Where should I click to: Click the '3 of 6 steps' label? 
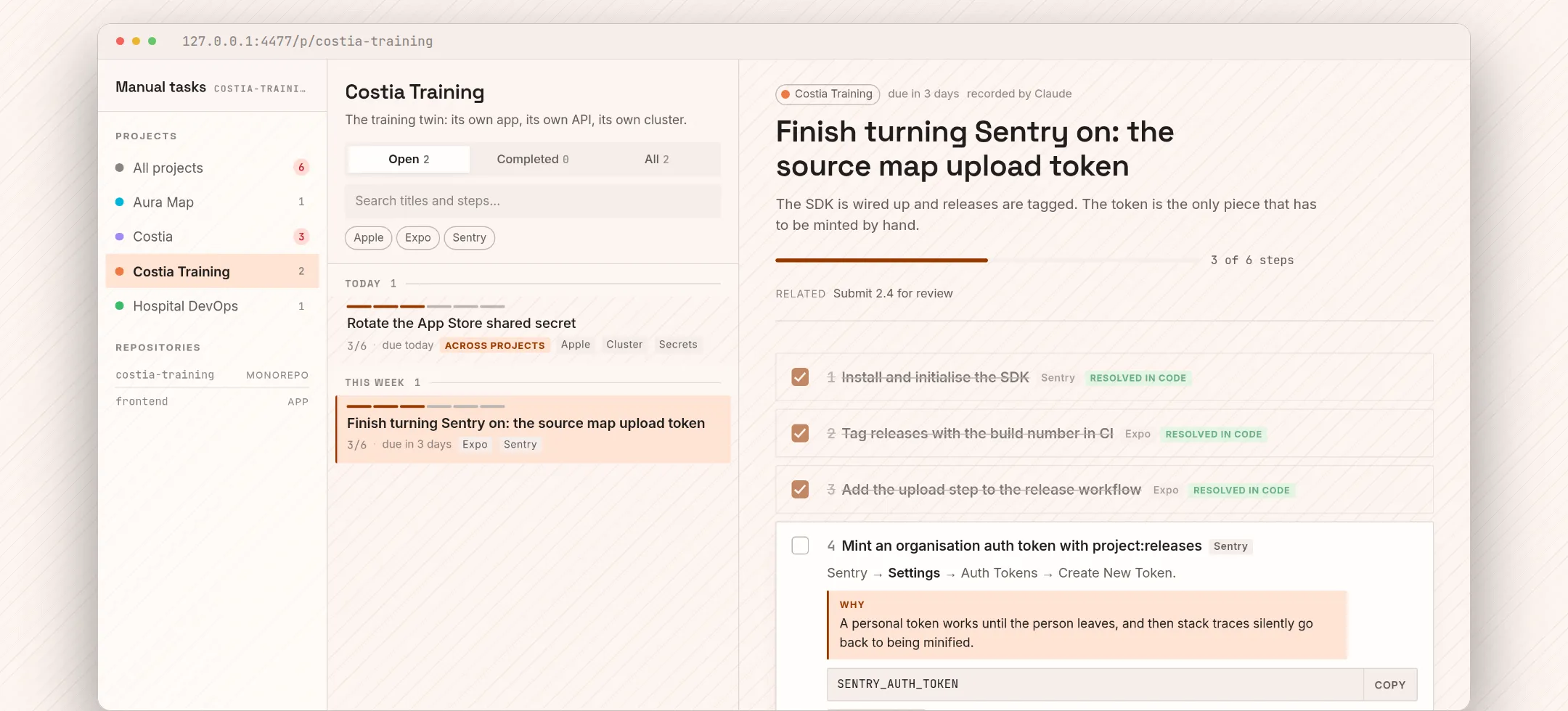tap(1252, 260)
